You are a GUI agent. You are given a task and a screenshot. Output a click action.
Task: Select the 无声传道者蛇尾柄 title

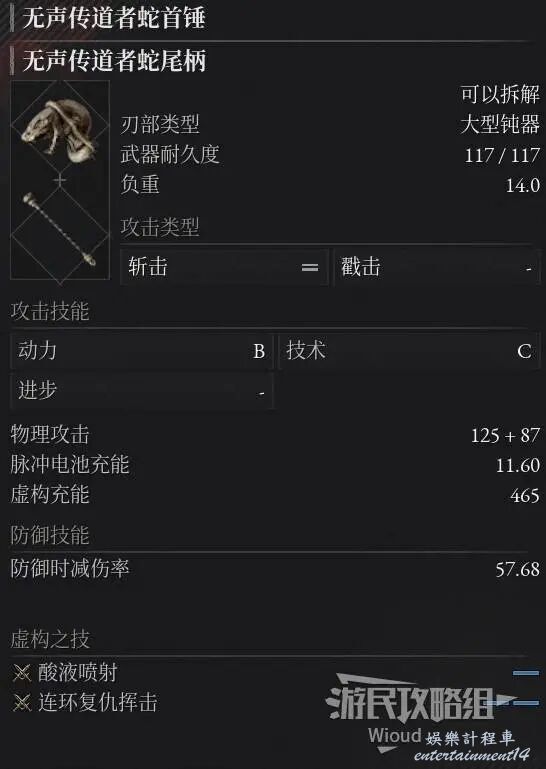tap(114, 61)
